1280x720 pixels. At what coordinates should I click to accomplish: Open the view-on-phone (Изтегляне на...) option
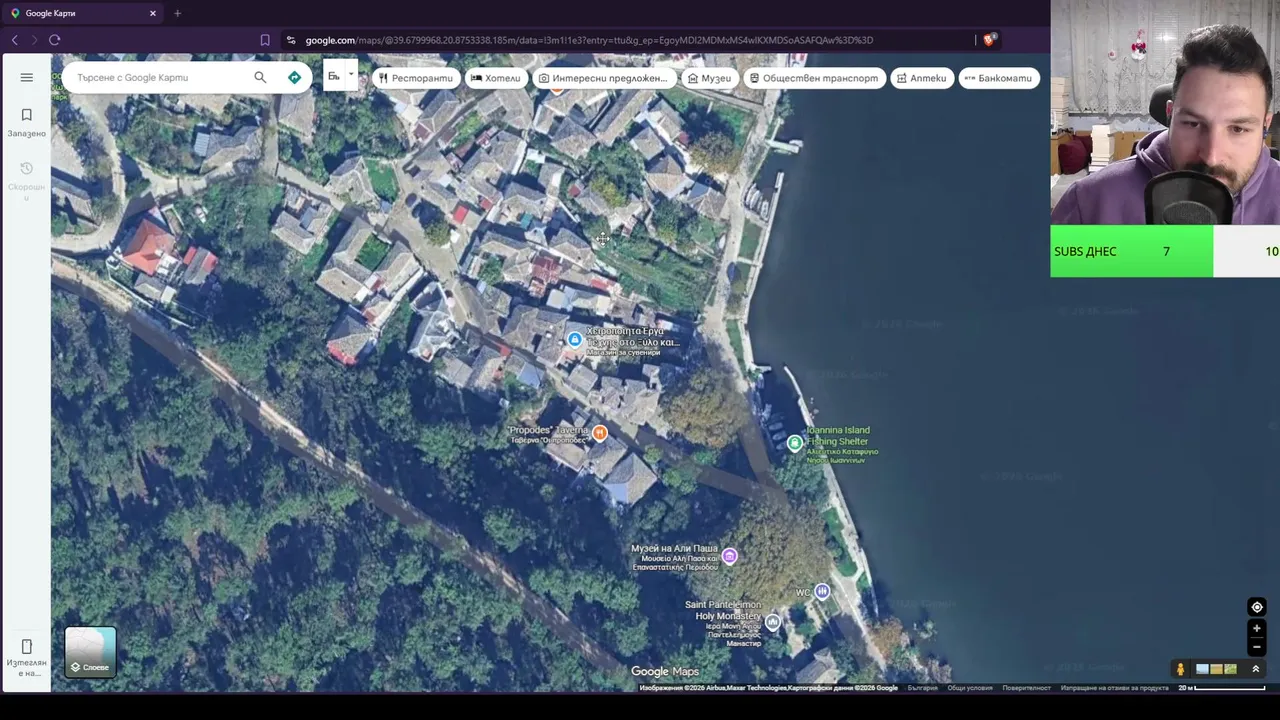click(x=27, y=658)
